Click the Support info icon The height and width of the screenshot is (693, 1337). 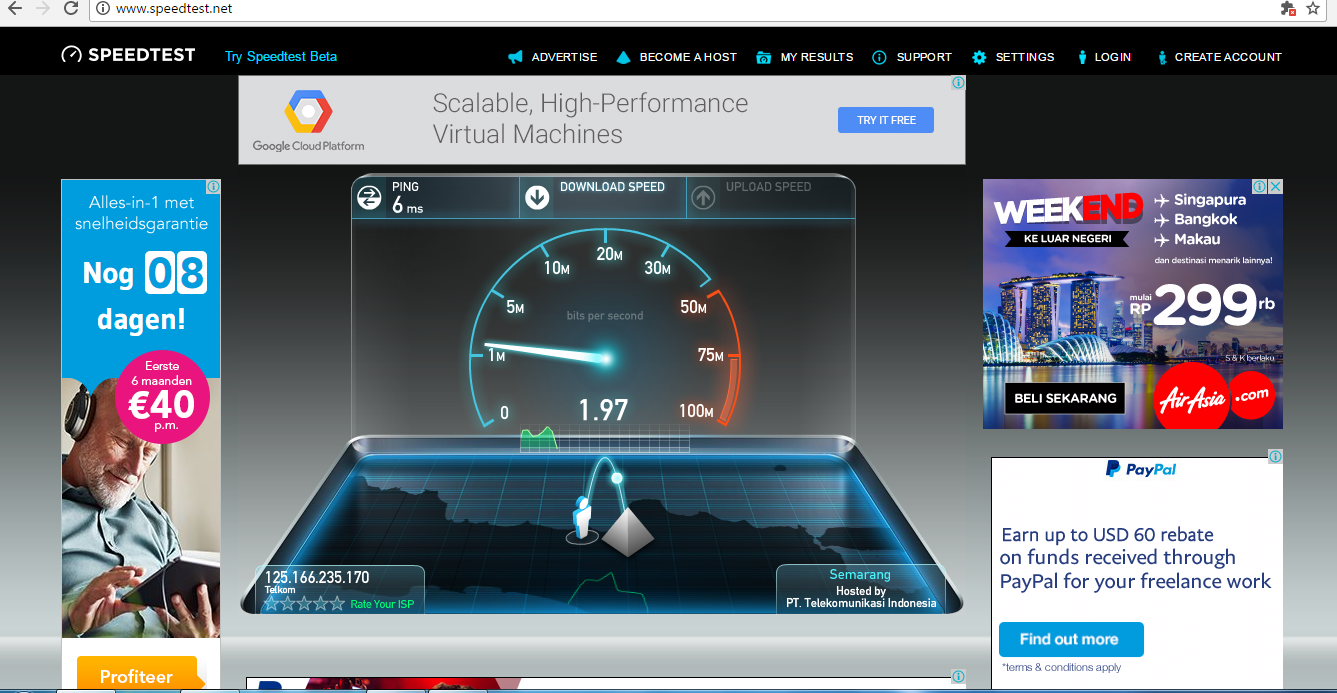click(879, 57)
